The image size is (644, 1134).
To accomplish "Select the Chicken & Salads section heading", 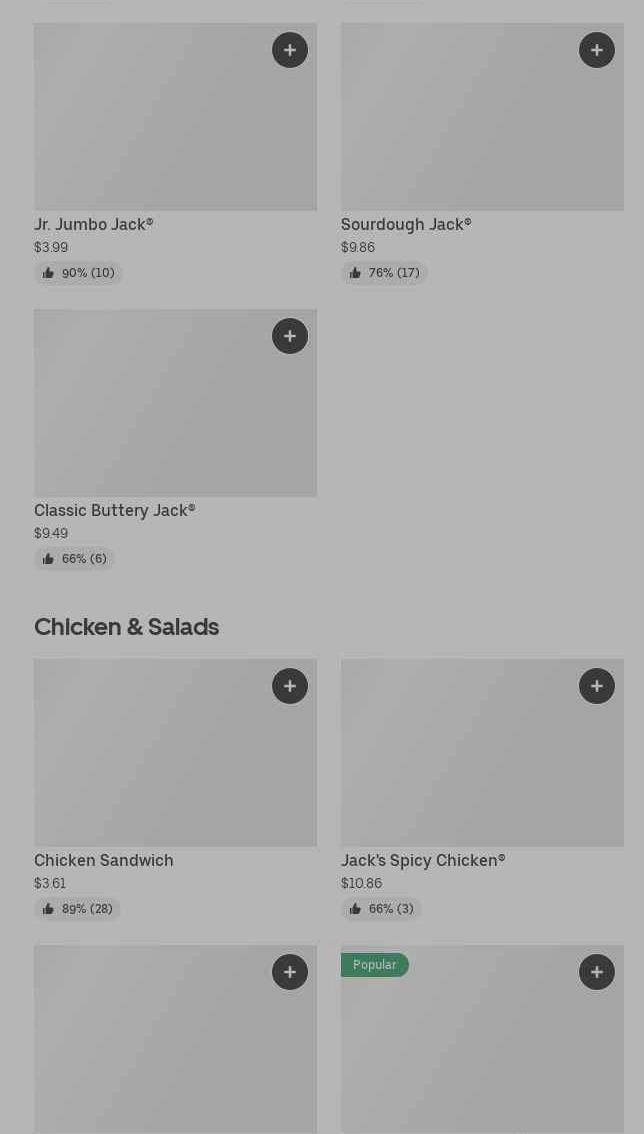I will (x=127, y=627).
